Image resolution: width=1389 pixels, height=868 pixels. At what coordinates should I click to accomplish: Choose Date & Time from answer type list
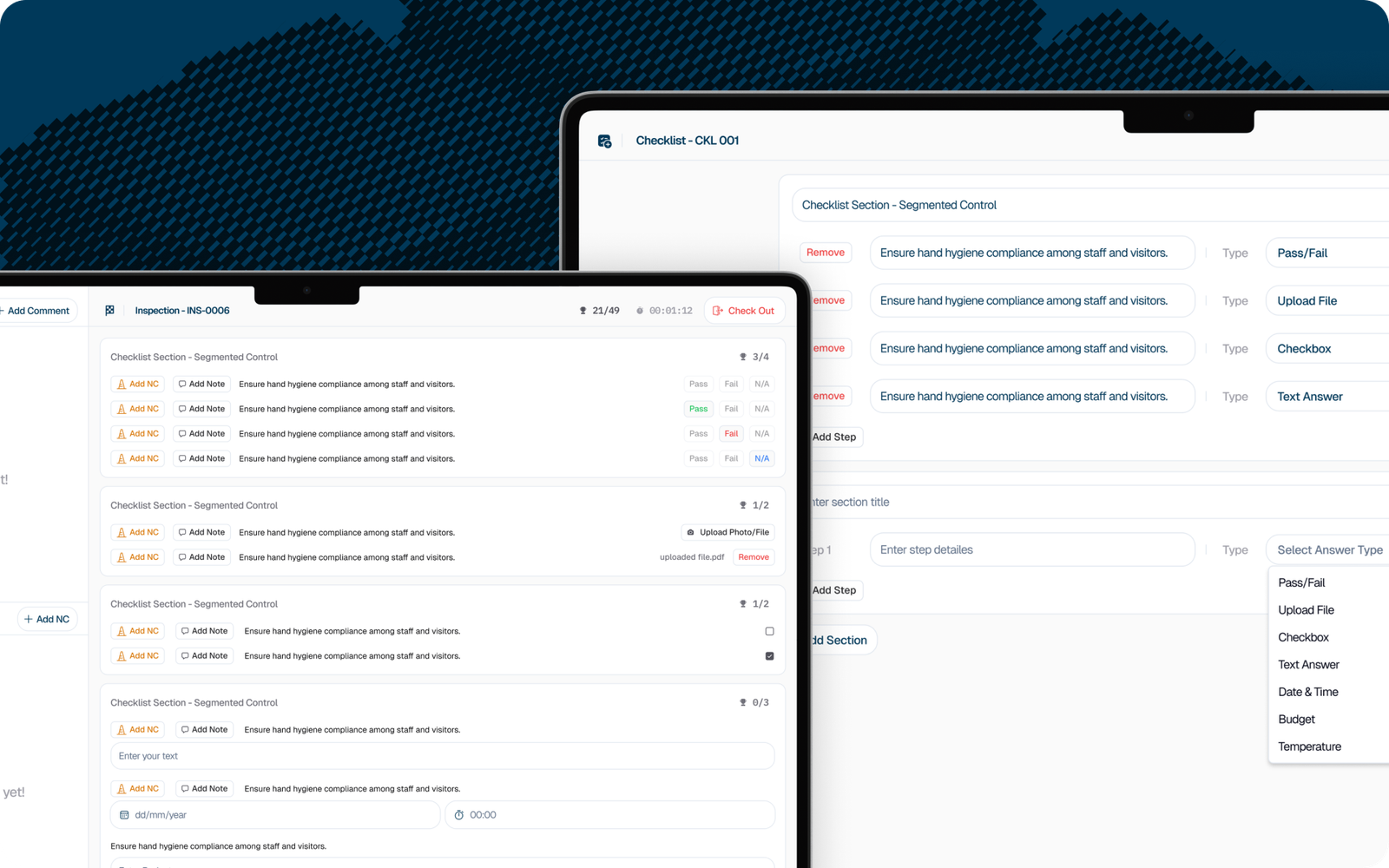1308,692
